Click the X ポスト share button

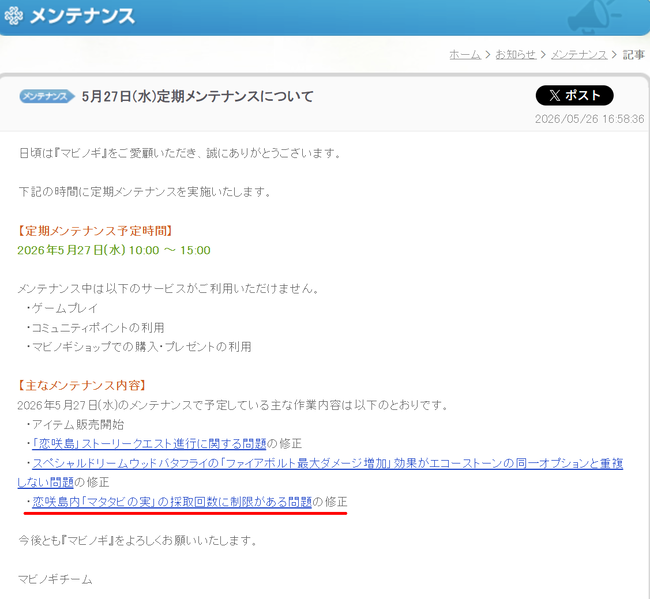574,96
